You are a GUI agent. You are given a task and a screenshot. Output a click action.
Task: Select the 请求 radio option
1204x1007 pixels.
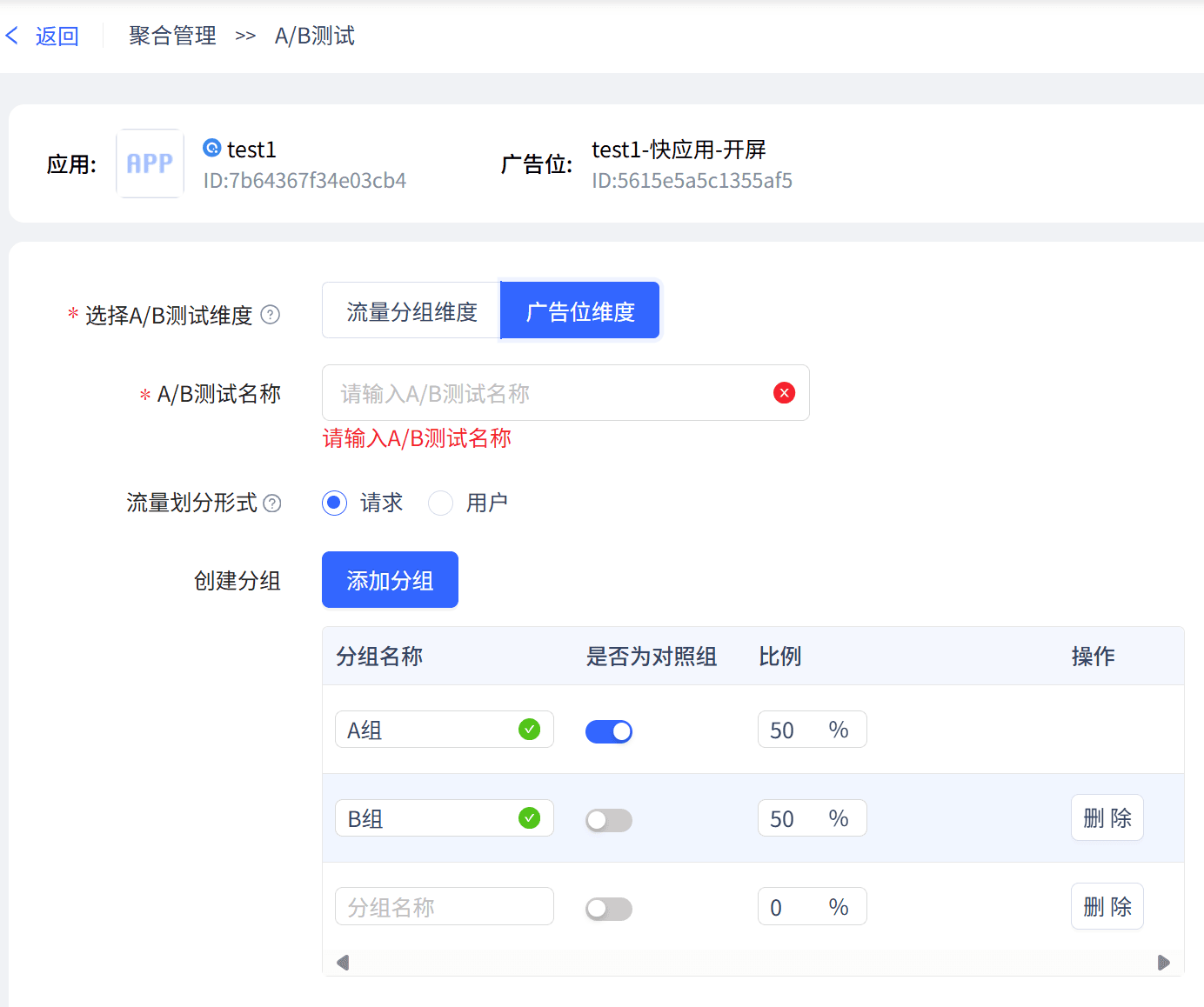pyautogui.click(x=335, y=503)
